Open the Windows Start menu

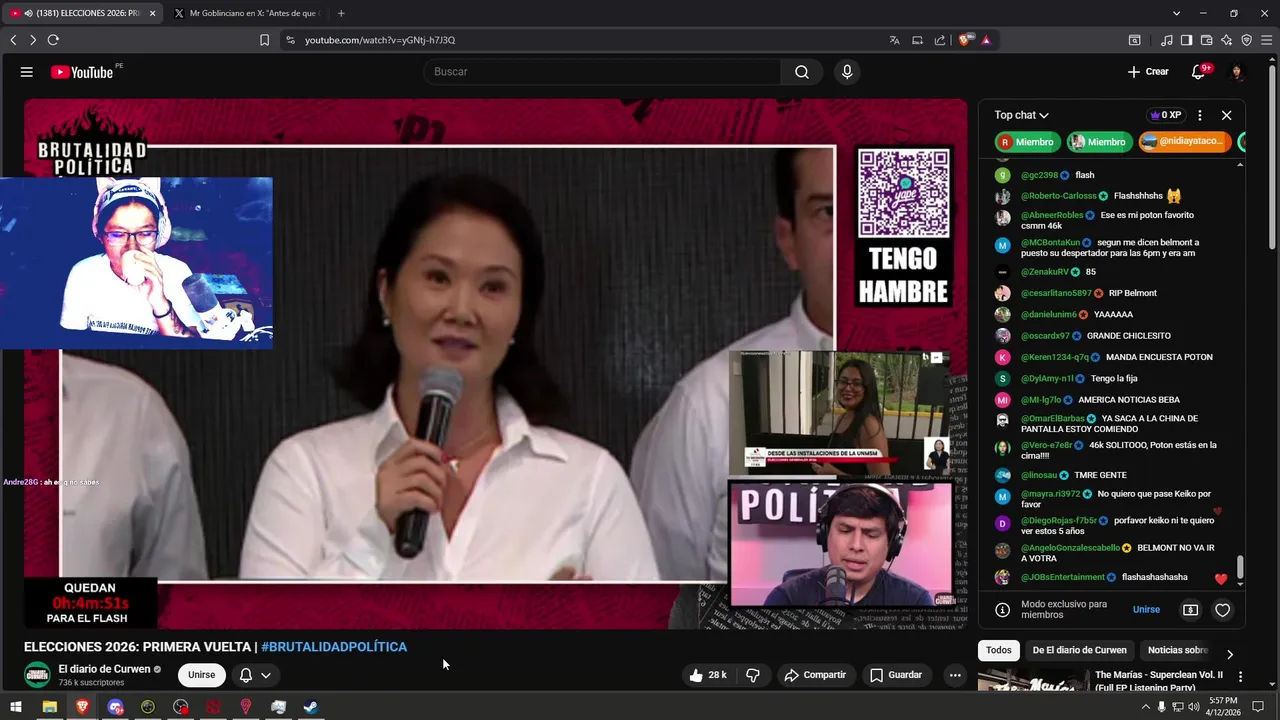(x=16, y=707)
